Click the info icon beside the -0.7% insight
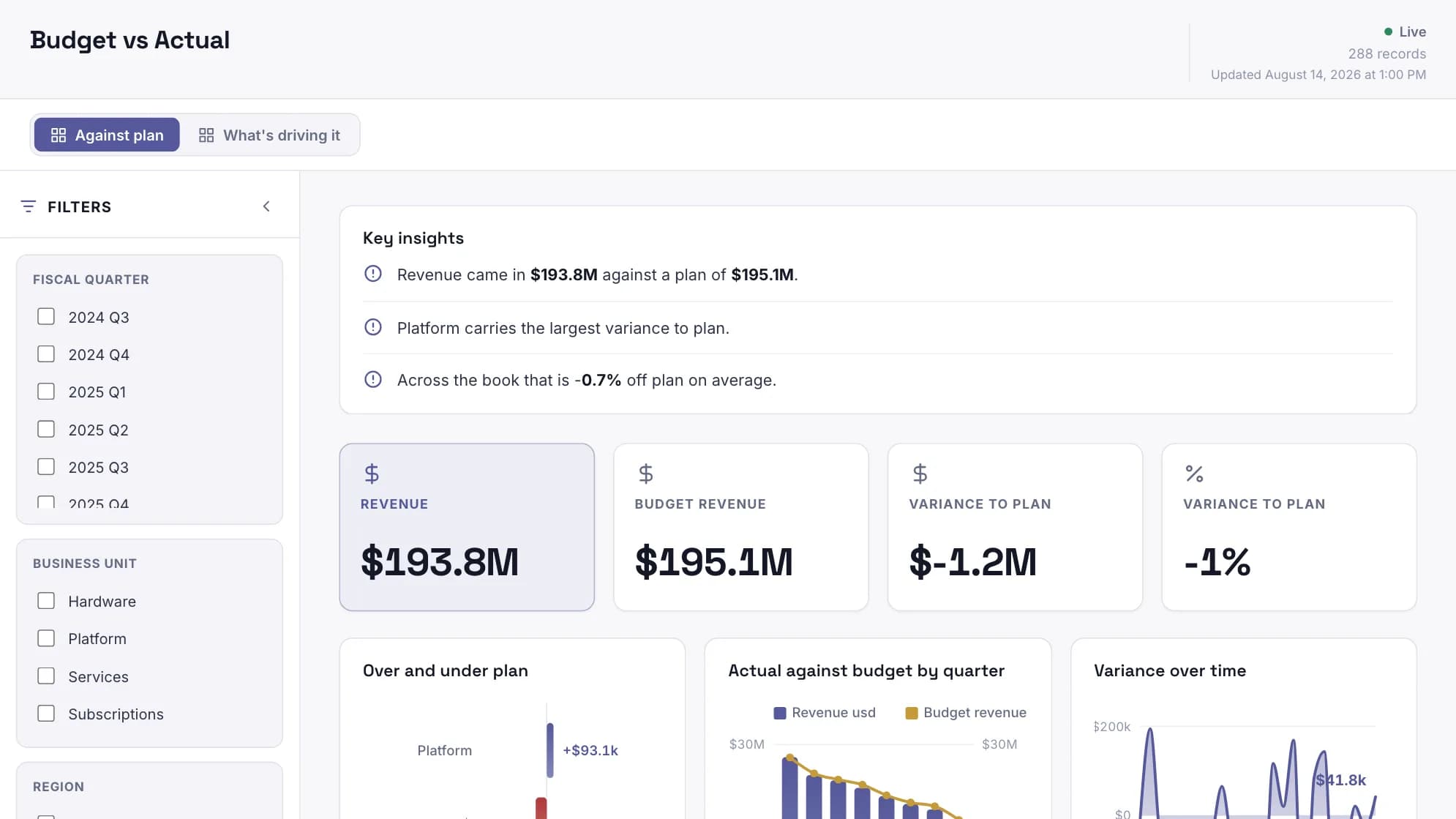 [x=373, y=379]
